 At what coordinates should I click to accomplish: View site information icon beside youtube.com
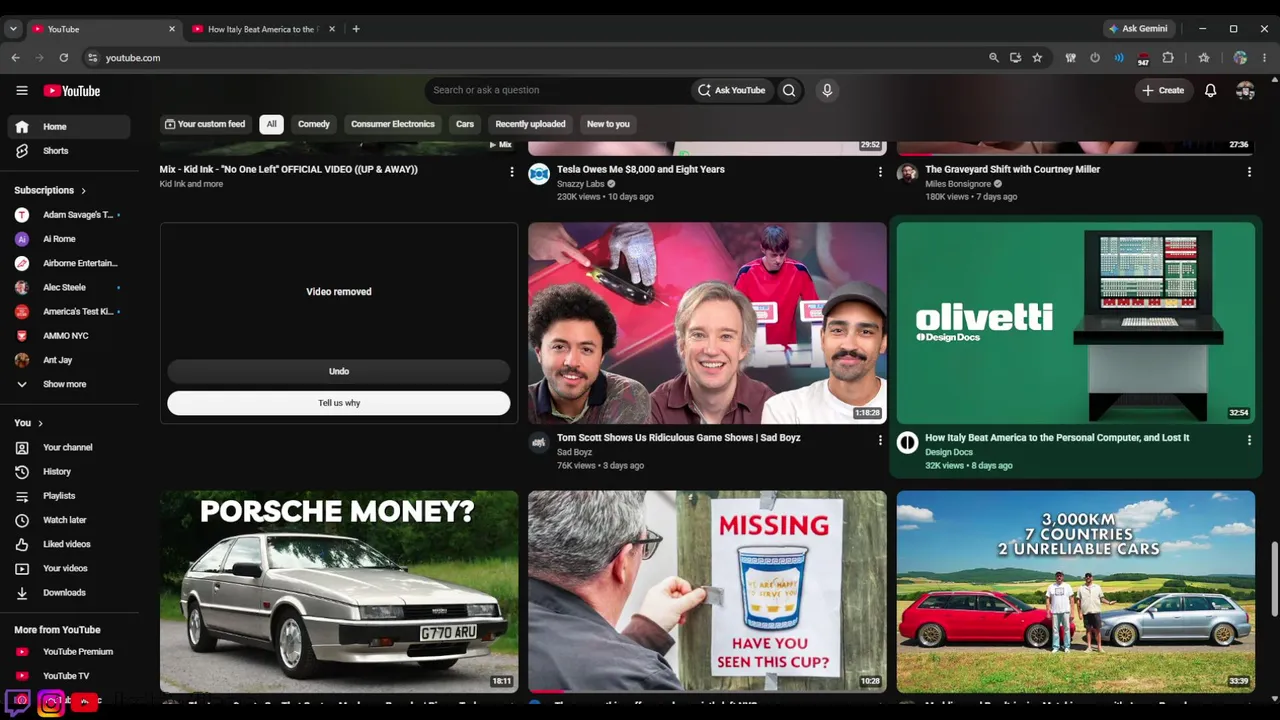click(x=93, y=58)
